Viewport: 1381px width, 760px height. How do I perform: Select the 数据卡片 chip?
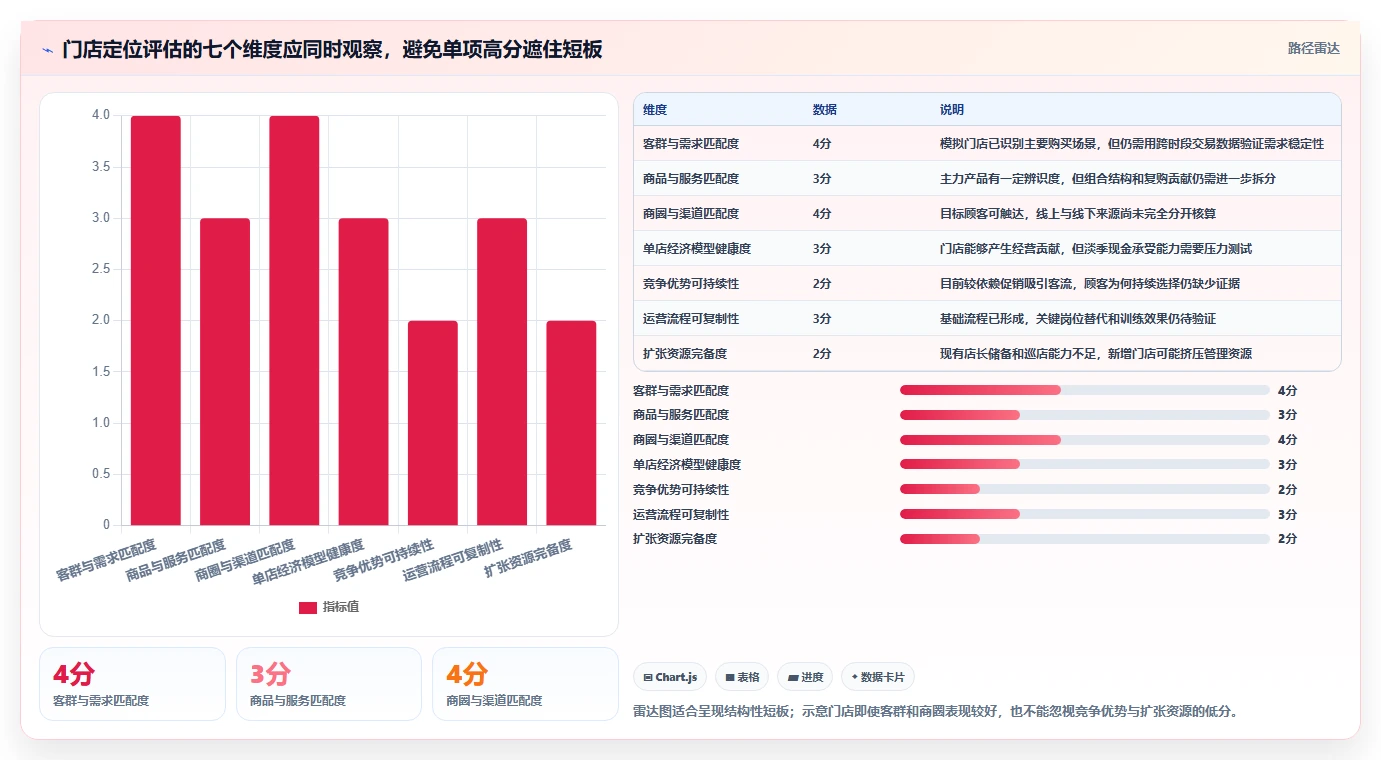pos(877,677)
